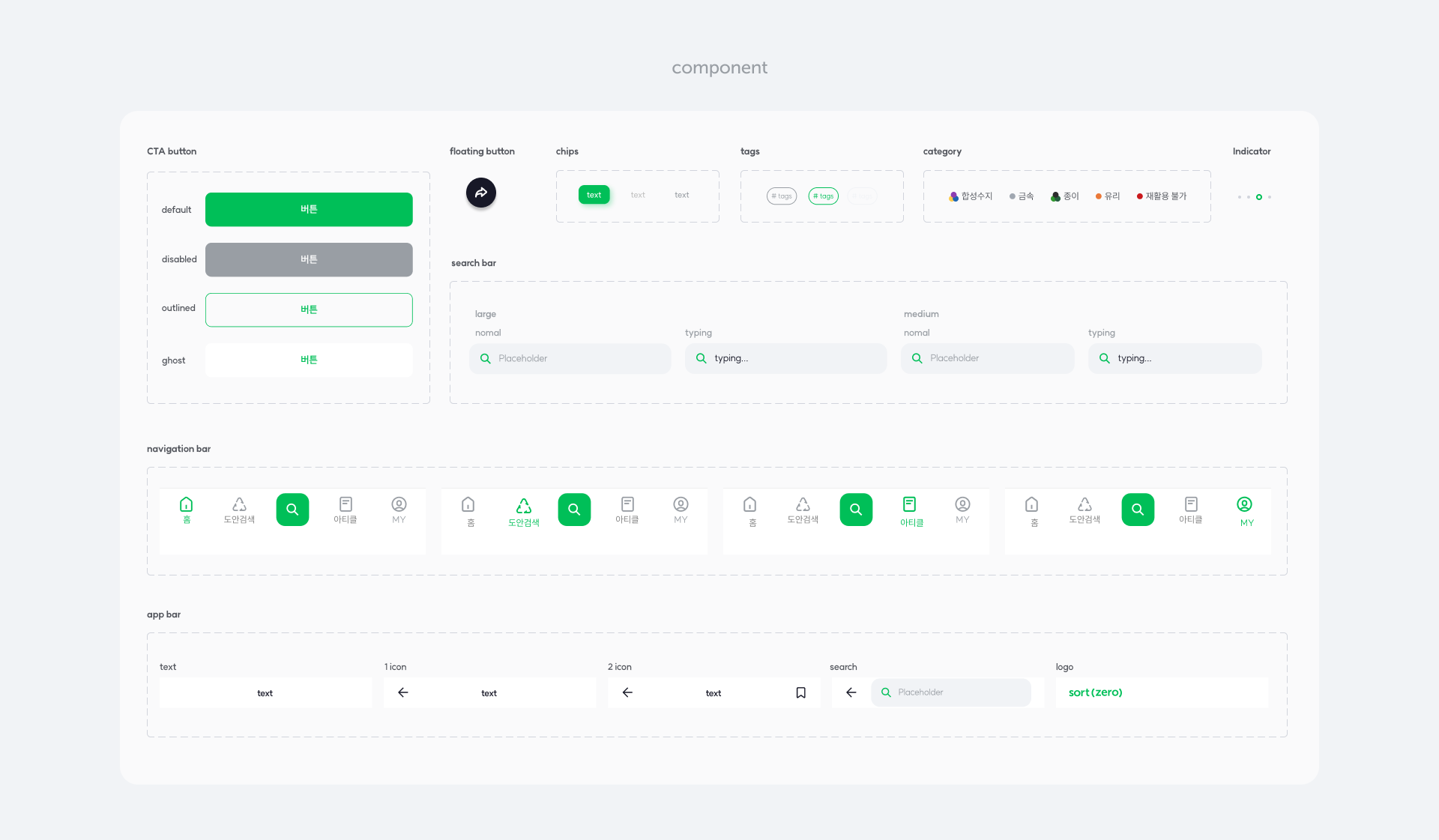The width and height of the screenshot is (1439, 840).
Task: Choose the 유리 category with orange dot
Action: click(x=1108, y=196)
